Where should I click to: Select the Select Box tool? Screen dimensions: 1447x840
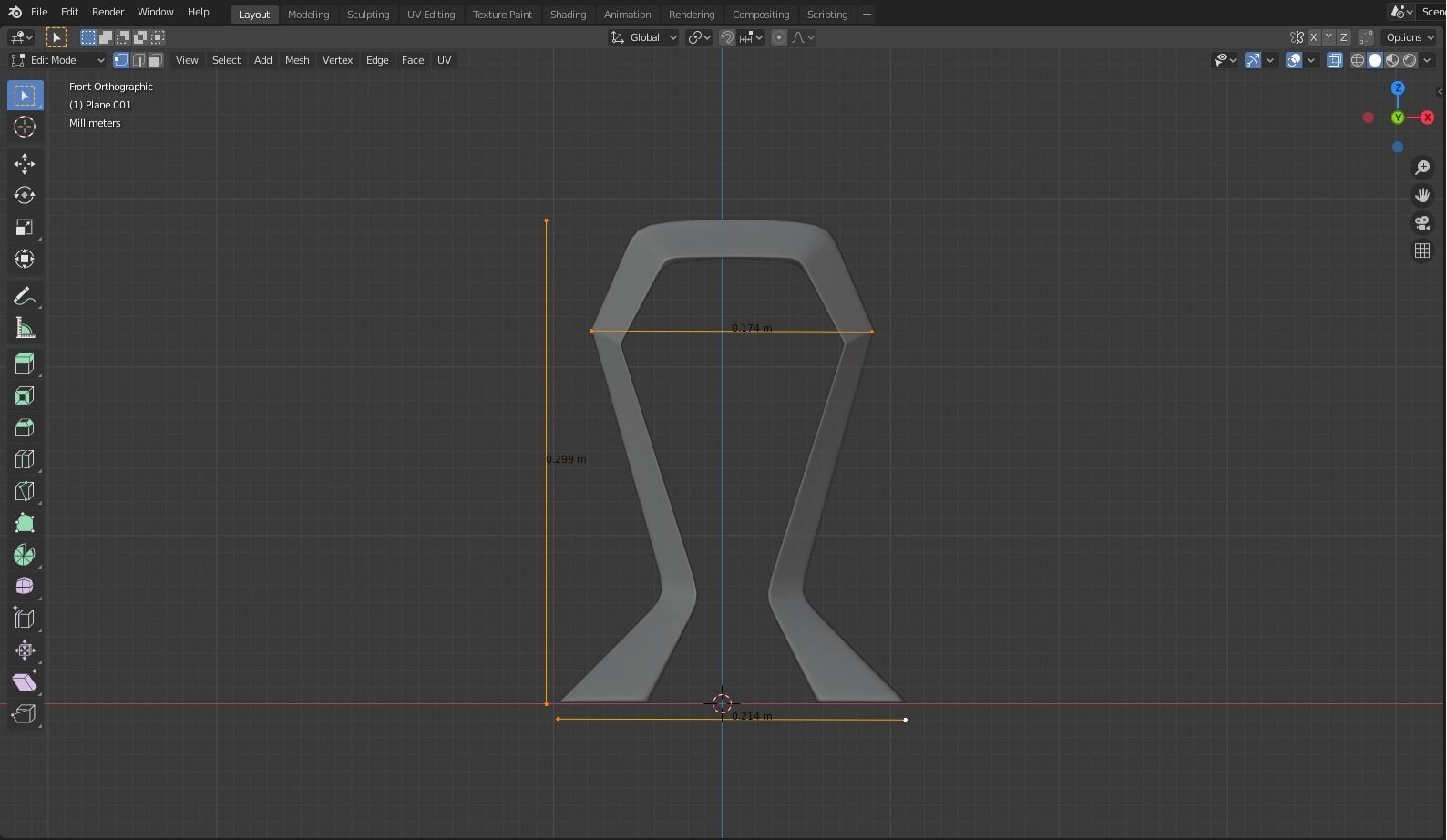25,96
